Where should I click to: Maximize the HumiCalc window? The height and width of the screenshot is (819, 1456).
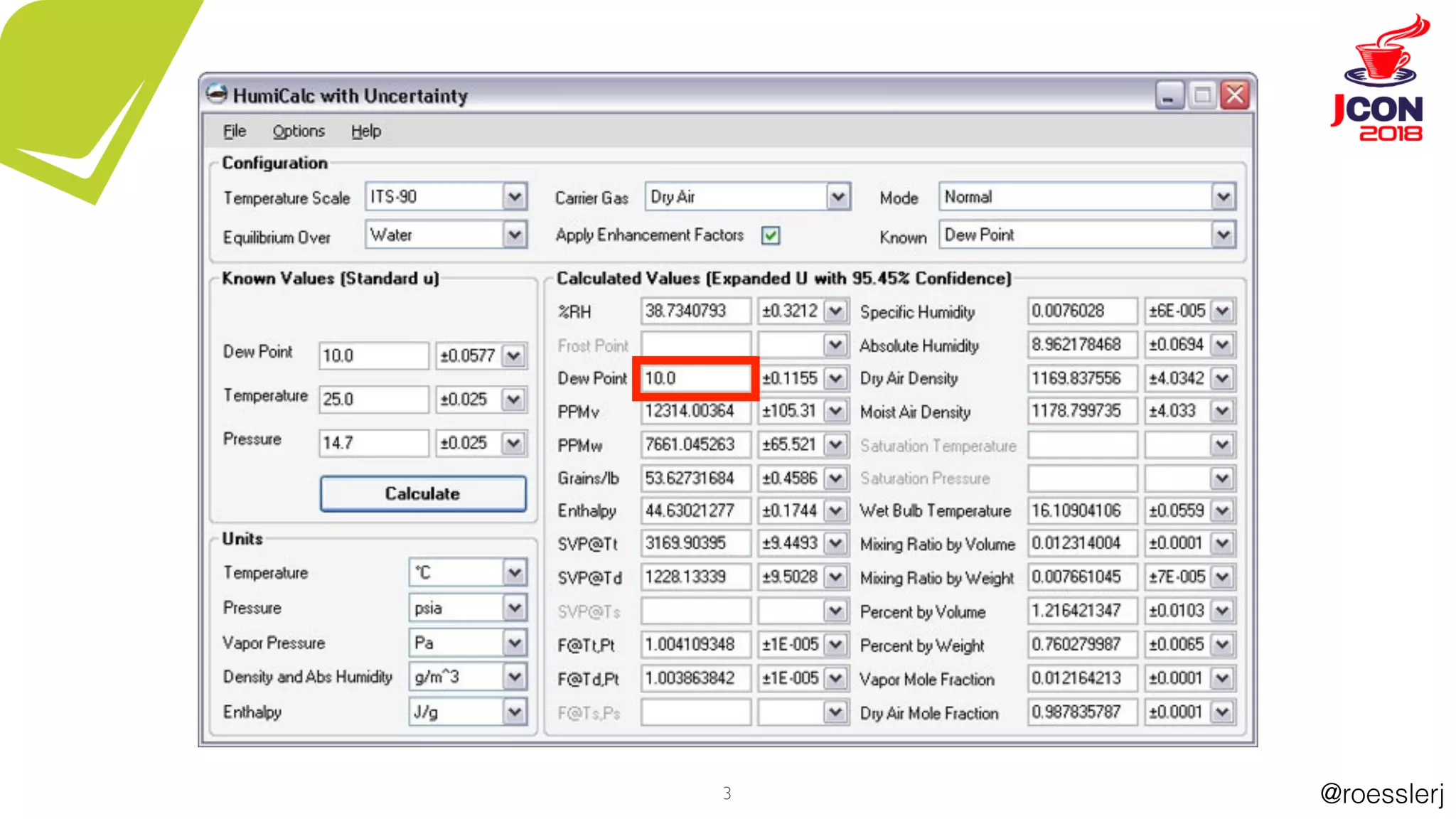coord(1201,95)
